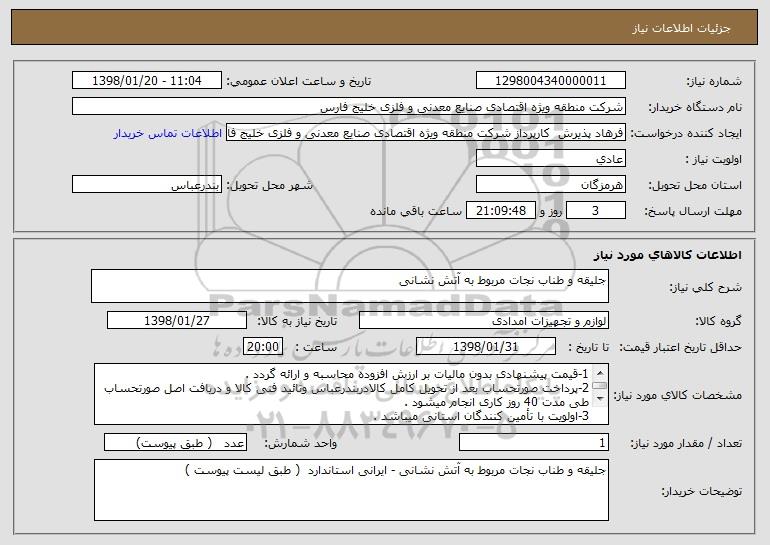Click the توضیحات خریدار label

click(x=701, y=491)
